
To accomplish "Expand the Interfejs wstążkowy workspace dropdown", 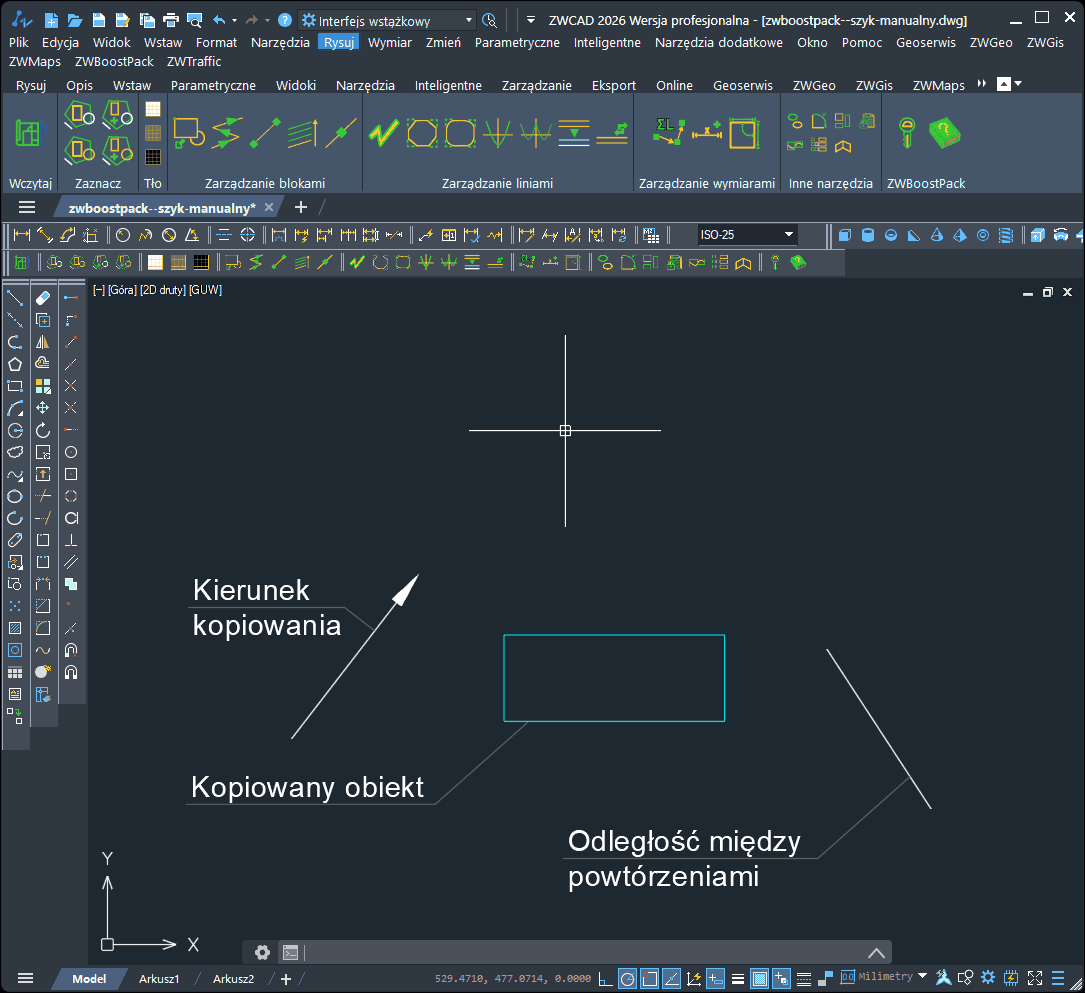I will pos(469,20).
